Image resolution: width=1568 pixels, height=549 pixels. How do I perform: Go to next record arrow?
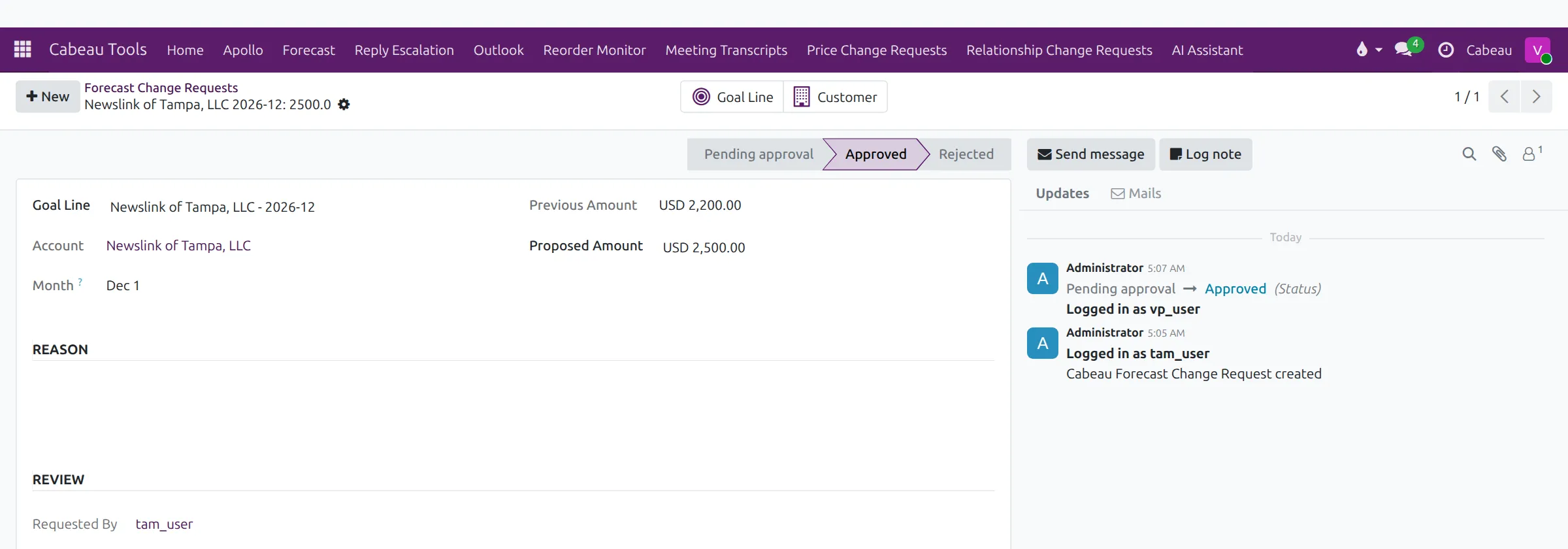tap(1536, 97)
